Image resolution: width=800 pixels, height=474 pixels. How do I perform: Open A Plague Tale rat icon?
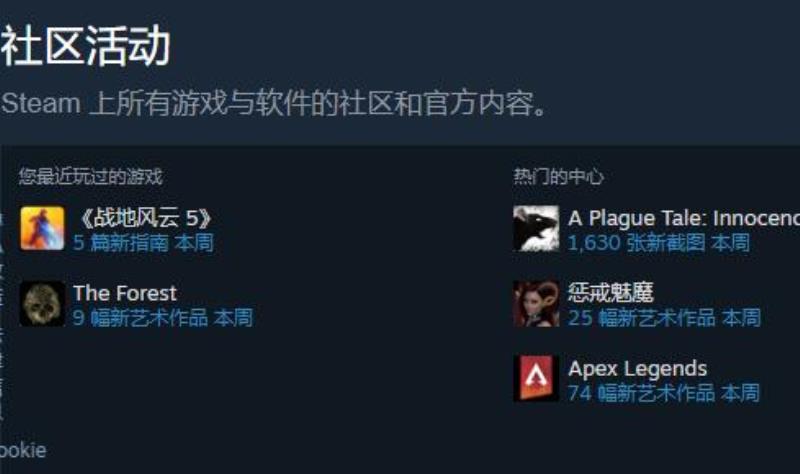[536, 228]
